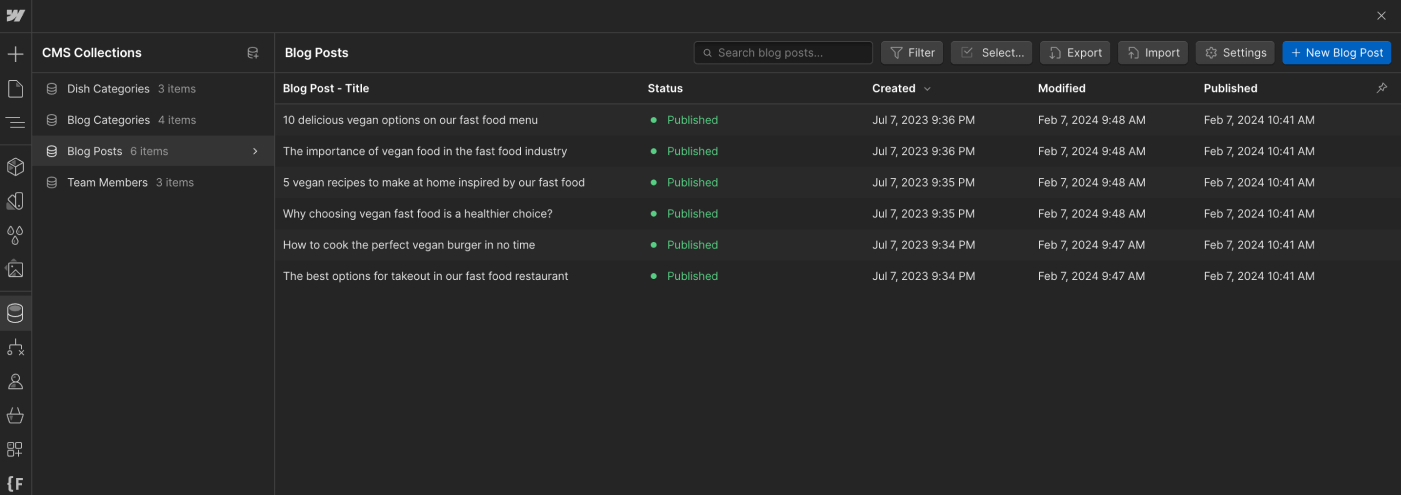Select the CMS database icon in sidebar
This screenshot has height=495, width=1401.
pyautogui.click(x=15, y=313)
